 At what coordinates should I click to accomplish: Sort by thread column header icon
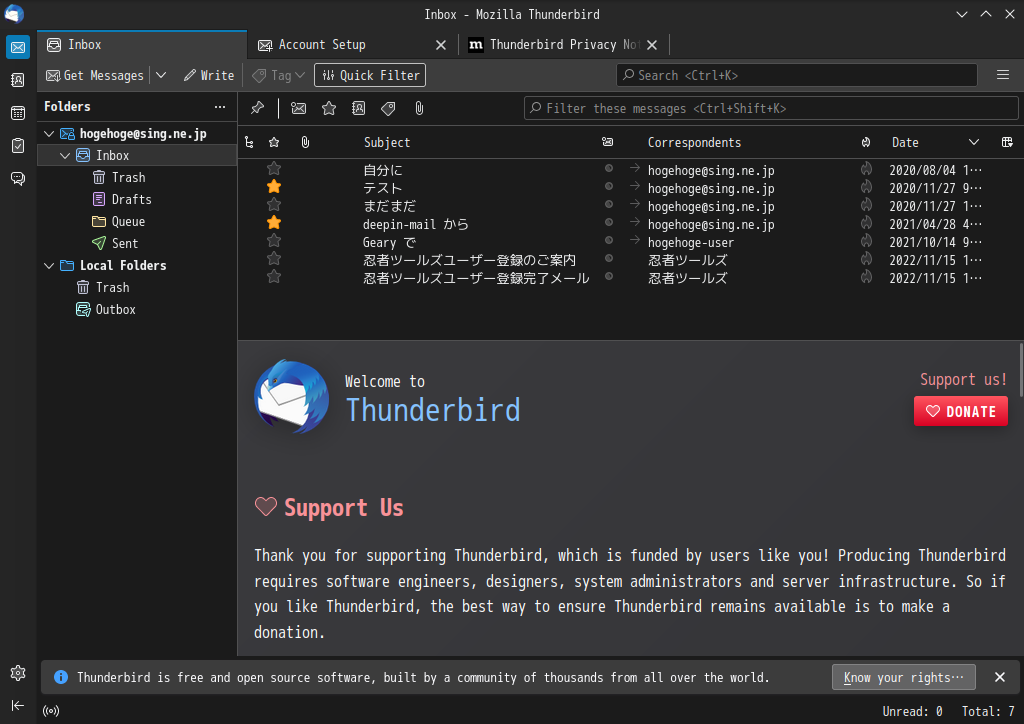tap(249, 142)
